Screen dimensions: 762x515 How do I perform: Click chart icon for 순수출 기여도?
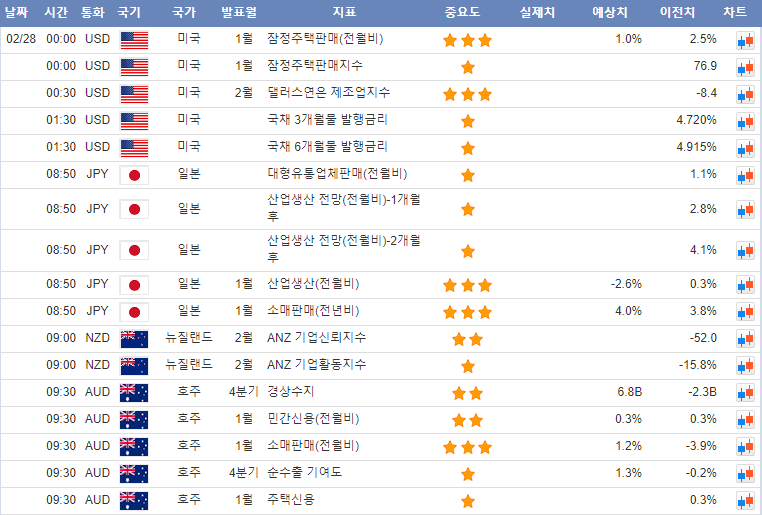tap(744, 473)
